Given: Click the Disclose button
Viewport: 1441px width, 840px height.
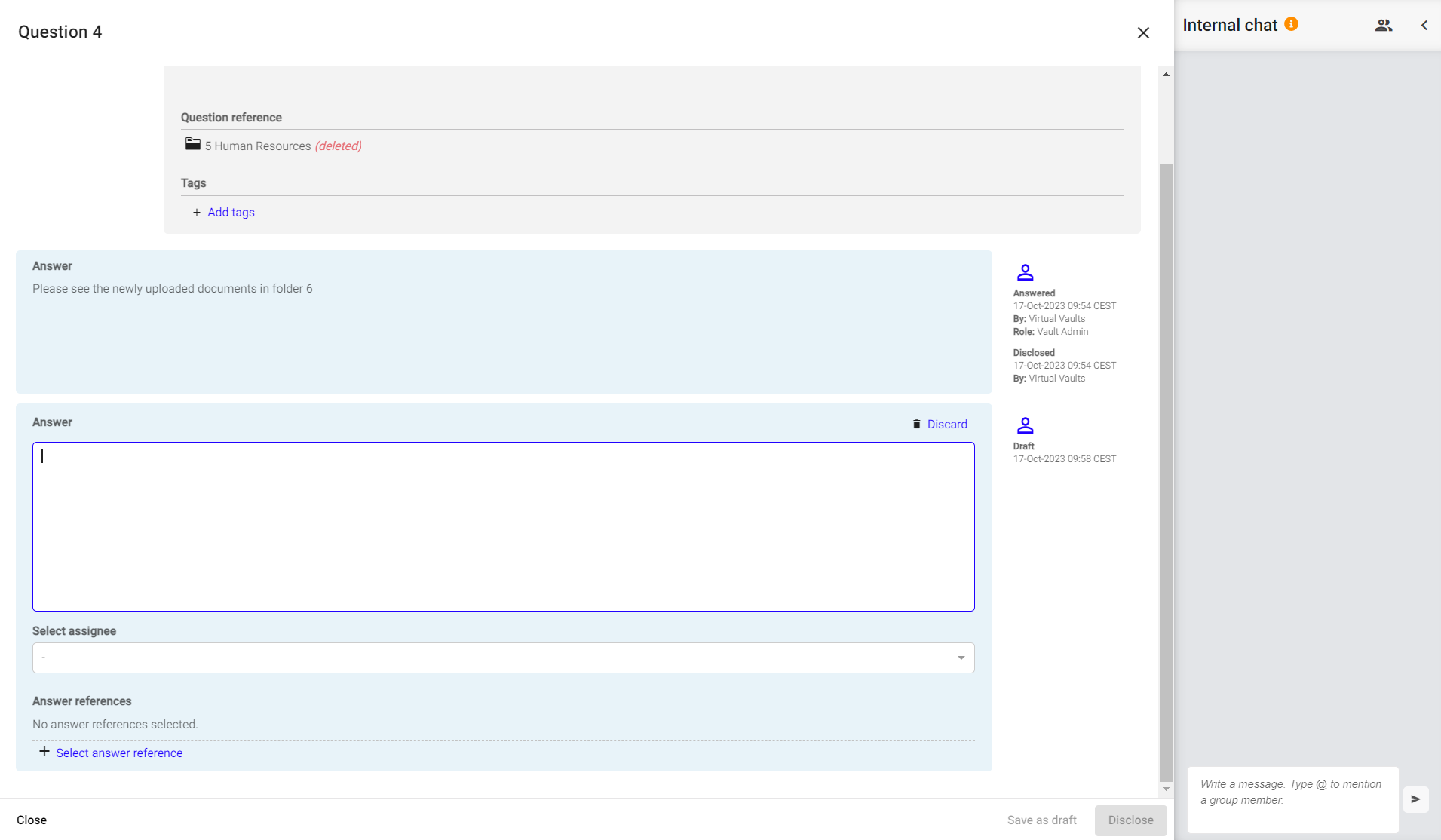Looking at the screenshot, I should pyautogui.click(x=1130, y=820).
